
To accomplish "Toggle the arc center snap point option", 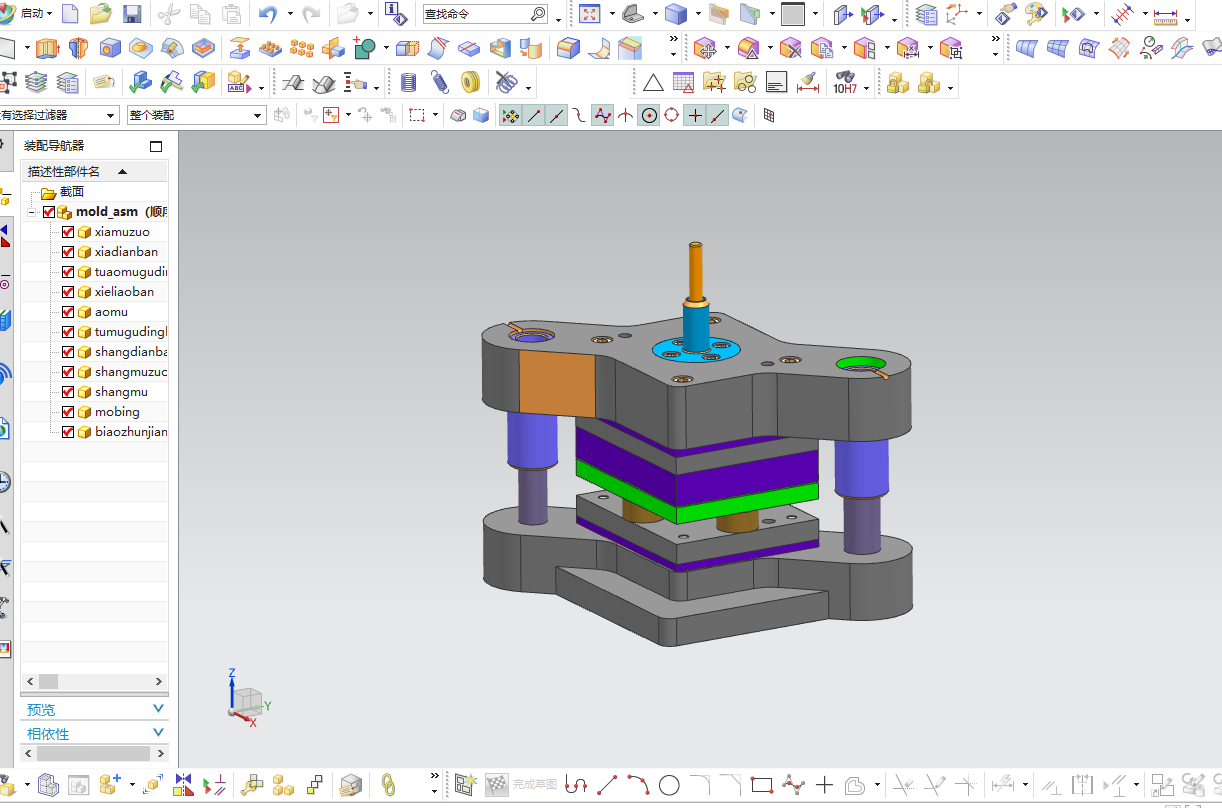I will pos(649,116).
